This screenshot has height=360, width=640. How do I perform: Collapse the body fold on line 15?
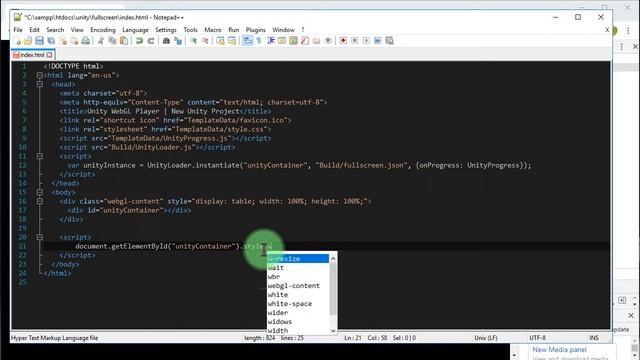40,192
